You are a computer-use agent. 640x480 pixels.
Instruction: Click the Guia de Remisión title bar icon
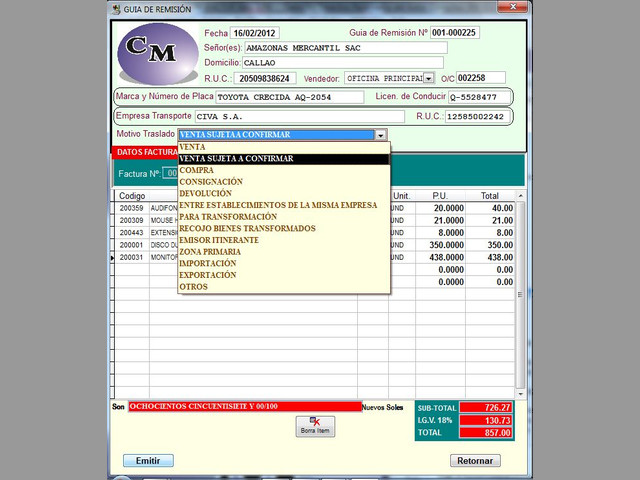[116, 9]
